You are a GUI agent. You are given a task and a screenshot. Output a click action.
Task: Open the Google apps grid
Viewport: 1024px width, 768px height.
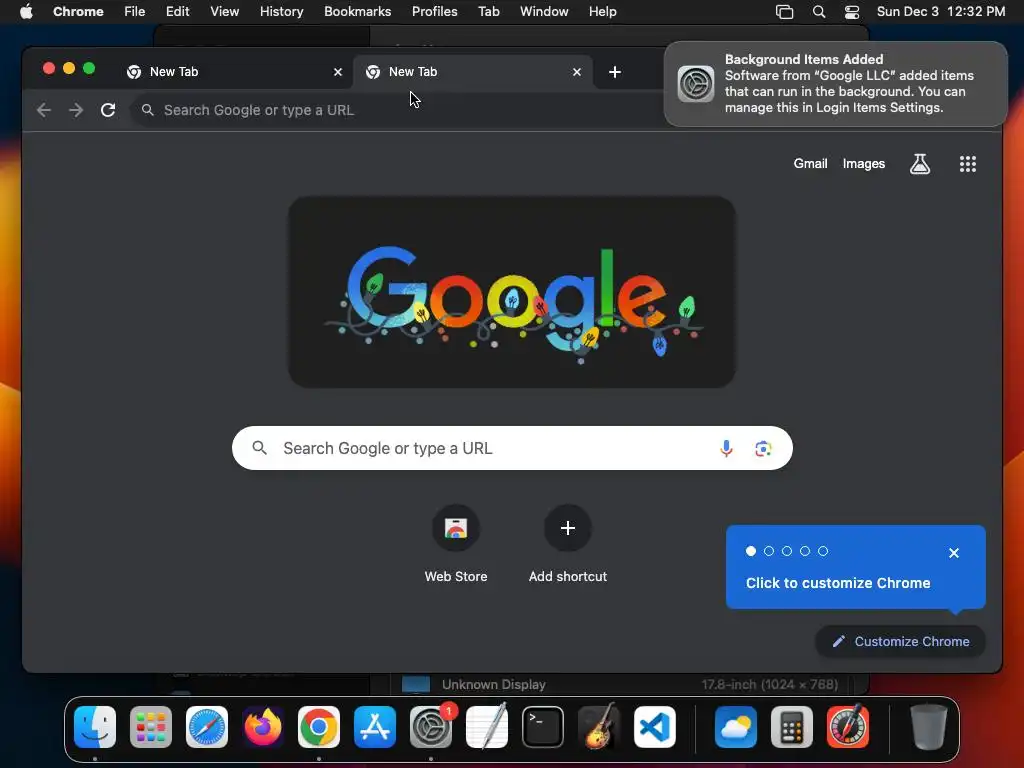[x=967, y=164]
